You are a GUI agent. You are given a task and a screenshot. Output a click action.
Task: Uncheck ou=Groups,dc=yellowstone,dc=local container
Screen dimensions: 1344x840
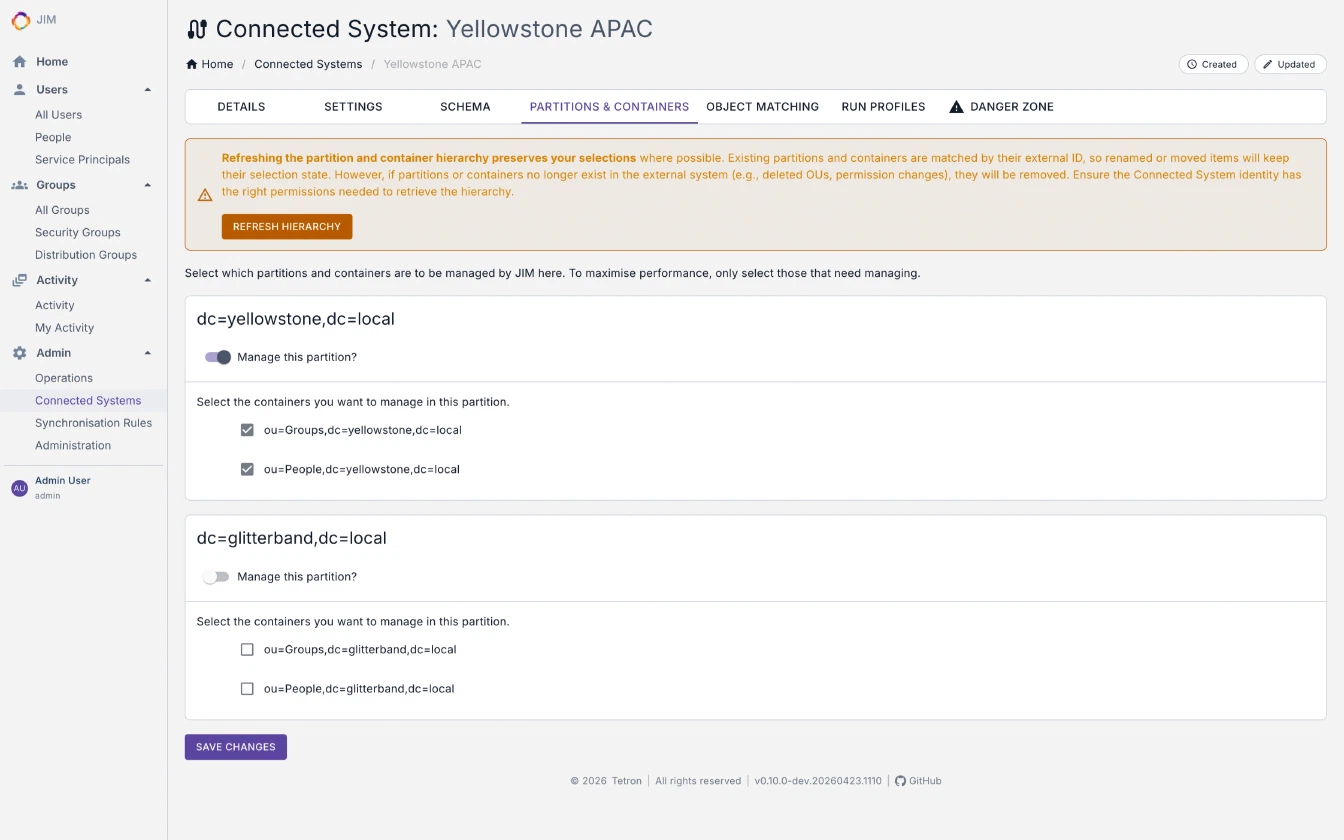point(247,430)
